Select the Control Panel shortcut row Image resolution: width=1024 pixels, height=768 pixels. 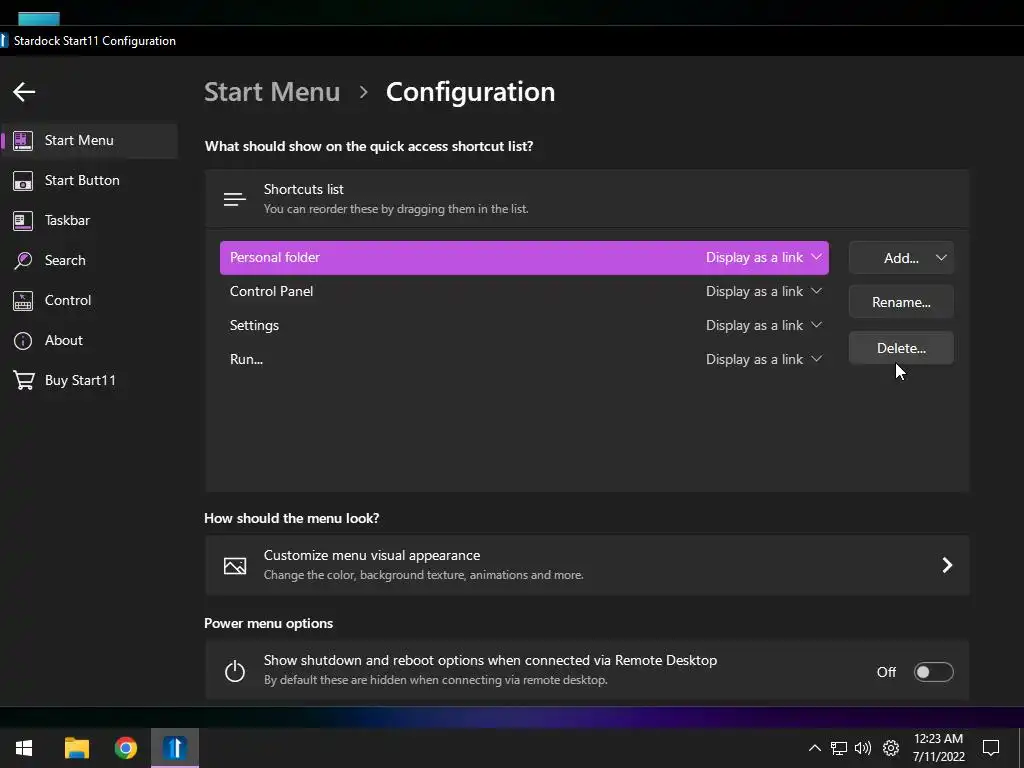pyautogui.click(x=524, y=291)
